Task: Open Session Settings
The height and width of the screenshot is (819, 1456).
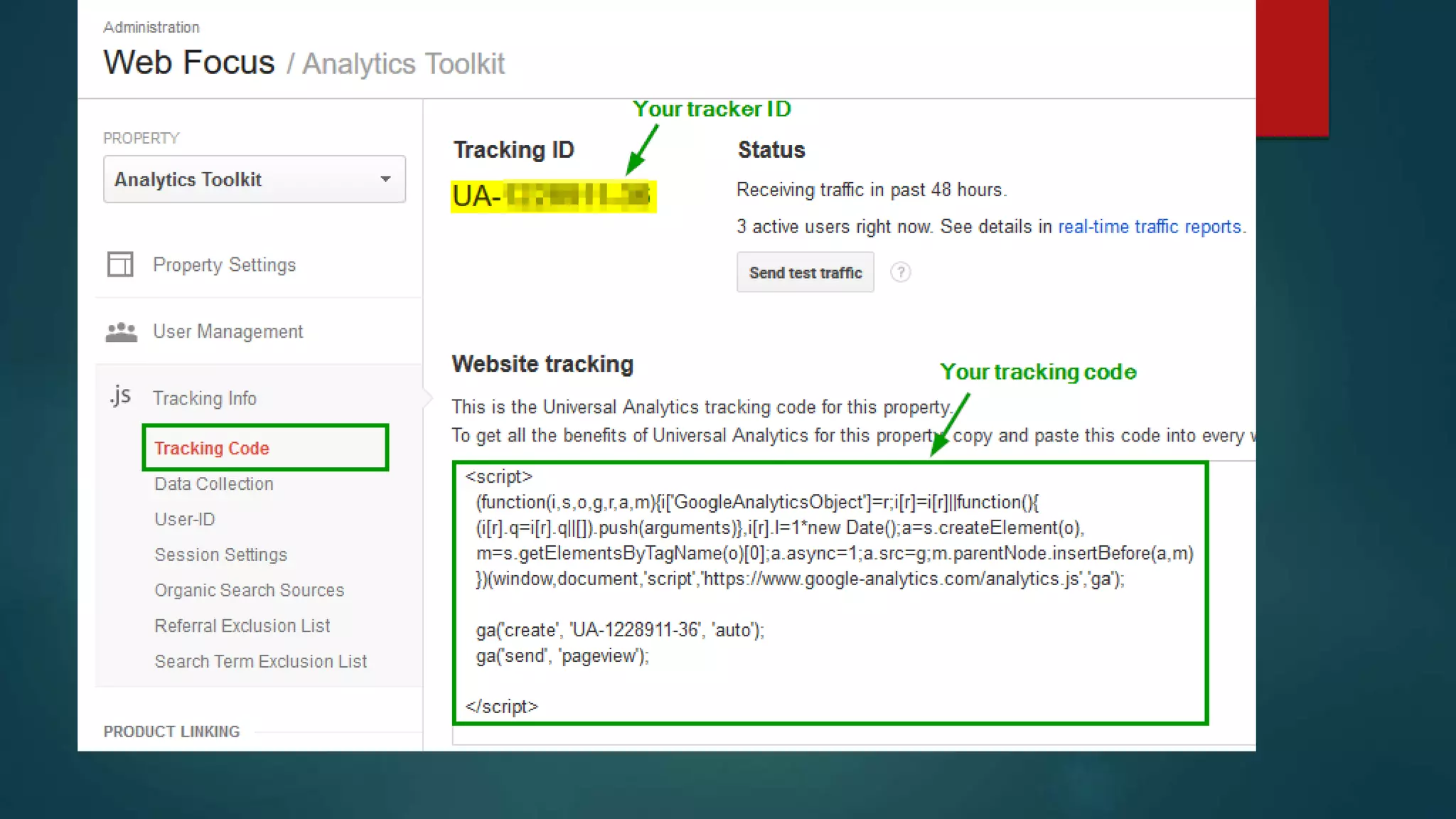Action: 220,555
